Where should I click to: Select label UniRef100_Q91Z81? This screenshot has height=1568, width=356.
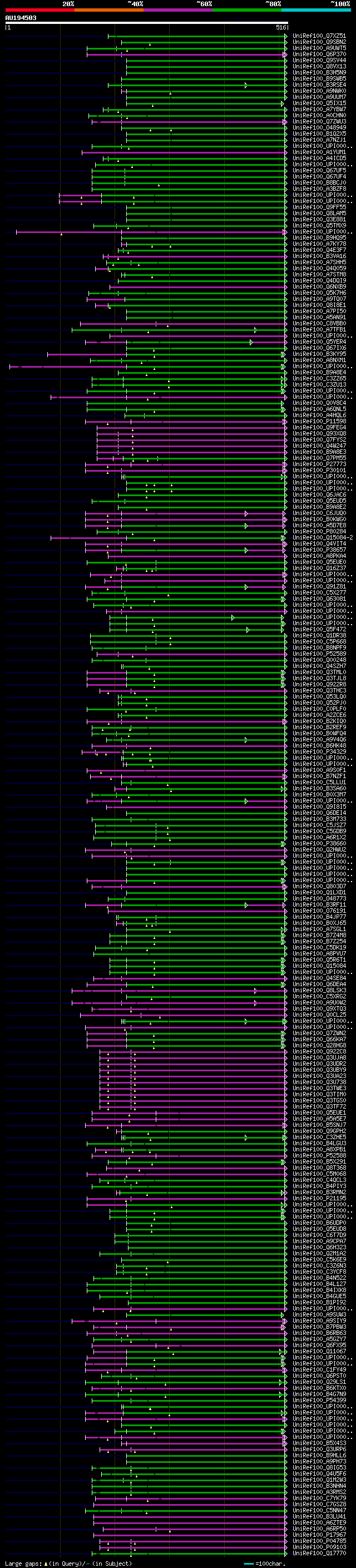319,586
